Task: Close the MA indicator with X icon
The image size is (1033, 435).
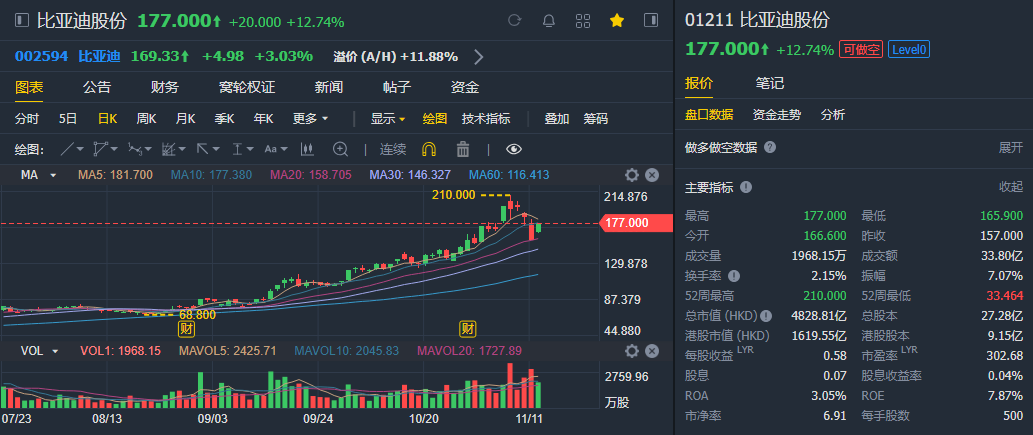Action: (652, 175)
